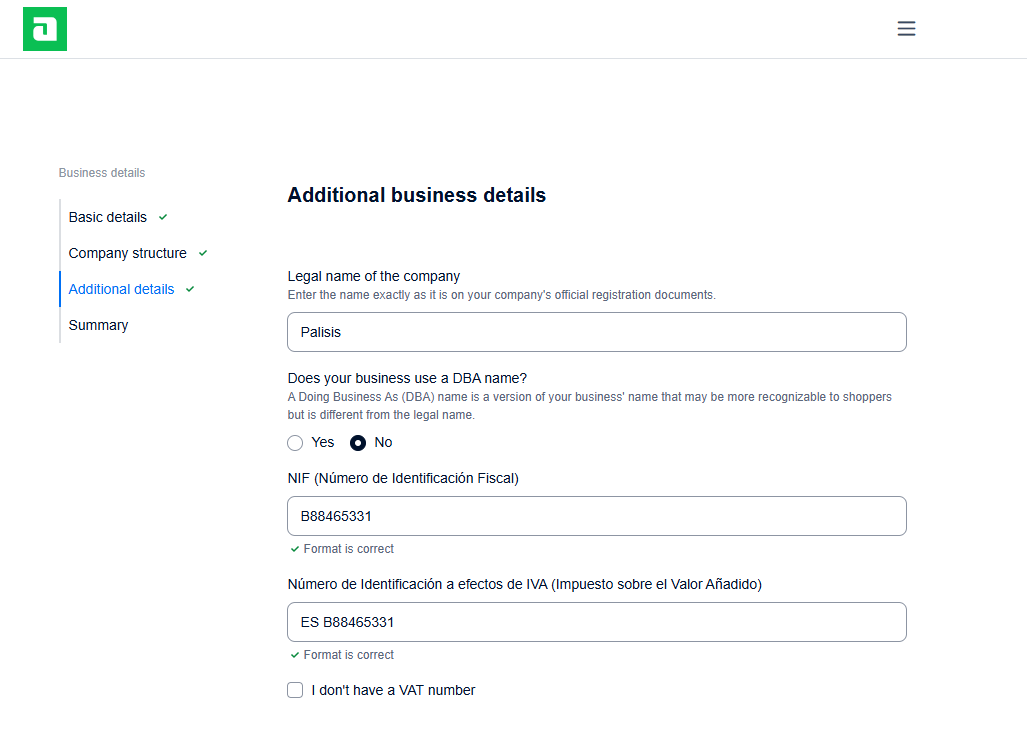Select No for DBA name
1027x729 pixels.
[x=358, y=443]
